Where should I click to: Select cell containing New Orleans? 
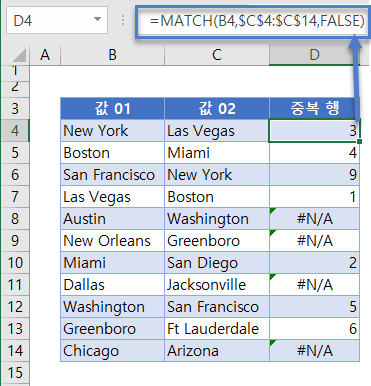coord(112,241)
